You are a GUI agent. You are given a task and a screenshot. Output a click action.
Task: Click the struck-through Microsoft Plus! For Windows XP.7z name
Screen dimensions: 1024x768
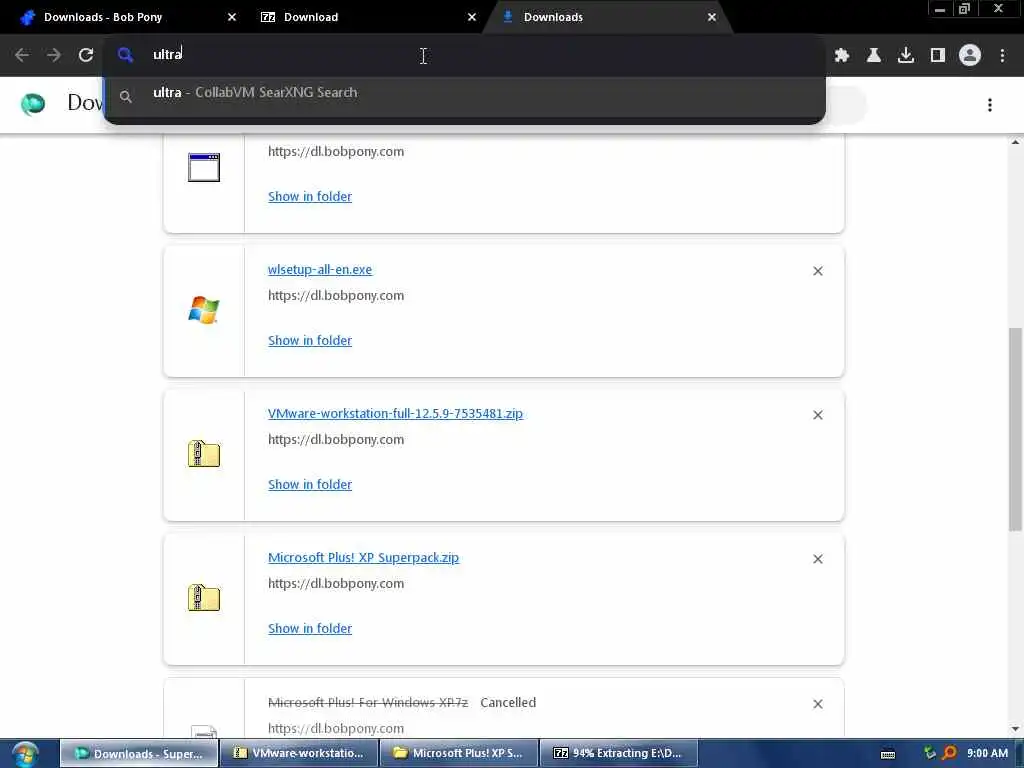(368, 703)
